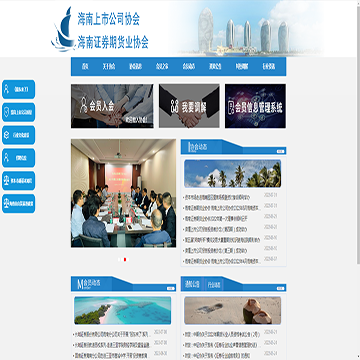Click the shield icon on second sidebar button
Screen dimensions: 360x360
[6, 112]
